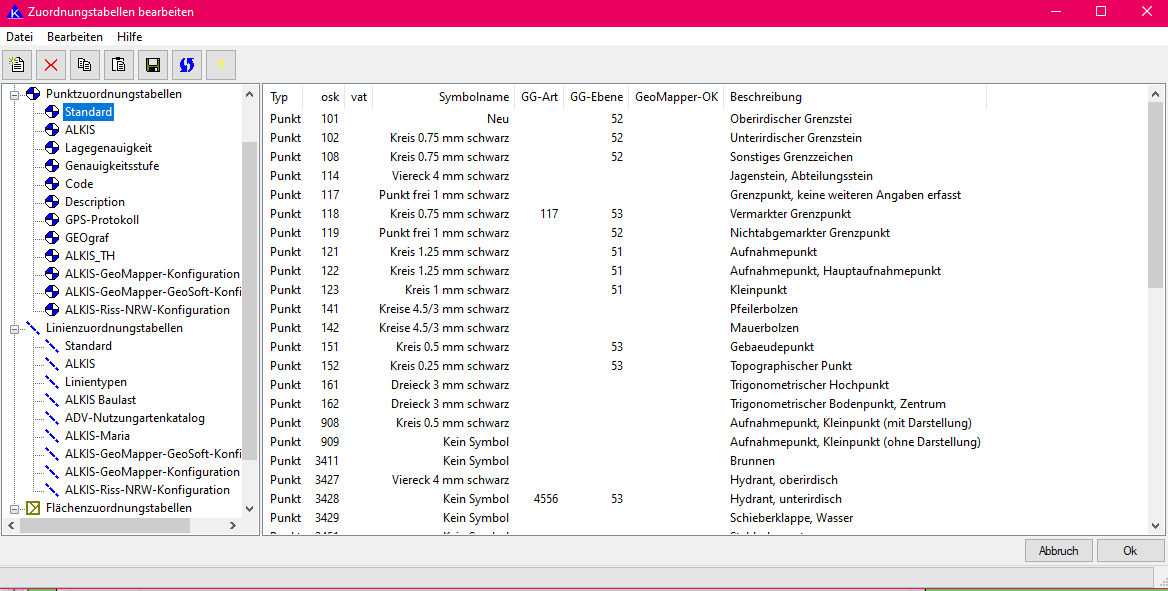The image size is (1168, 591).
Task: Click the blue refresh arrows icon
Action: 187,65
